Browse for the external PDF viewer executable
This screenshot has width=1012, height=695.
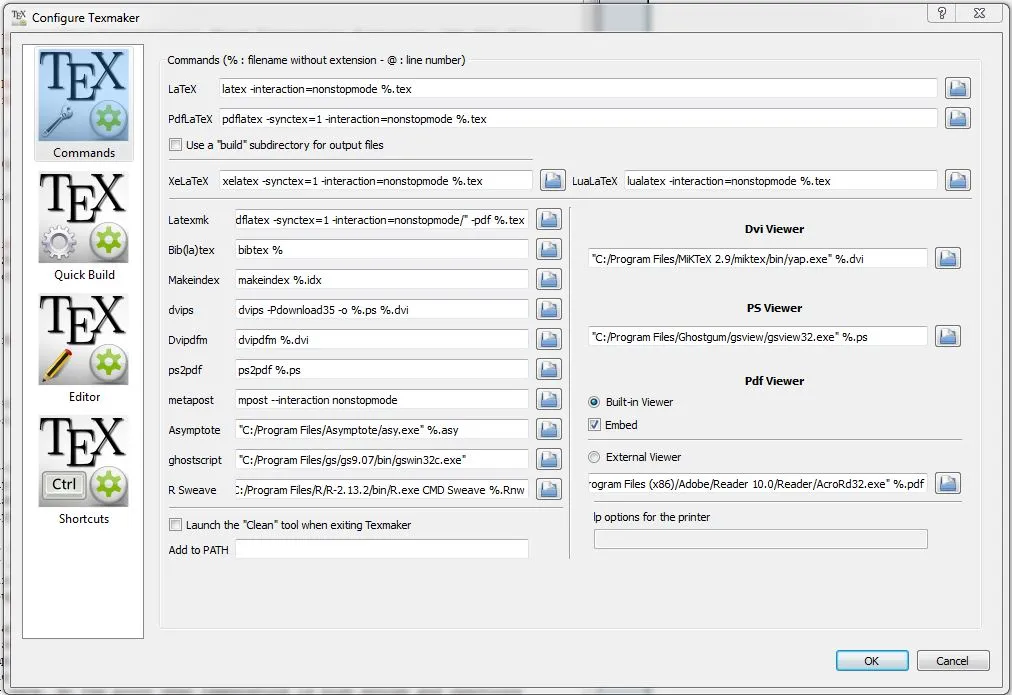coord(947,483)
